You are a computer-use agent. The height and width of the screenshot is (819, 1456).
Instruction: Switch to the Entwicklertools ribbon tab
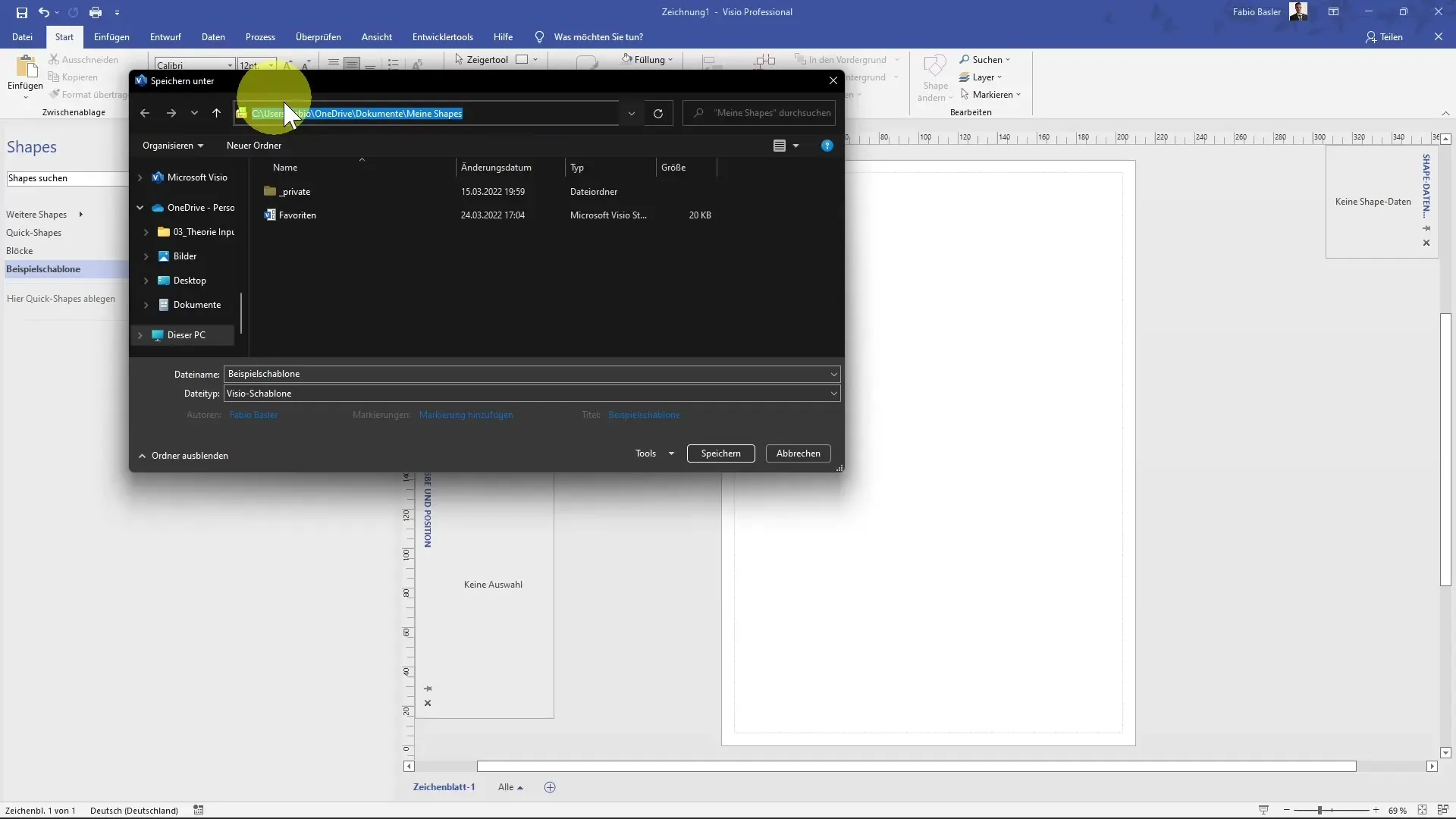tap(443, 36)
